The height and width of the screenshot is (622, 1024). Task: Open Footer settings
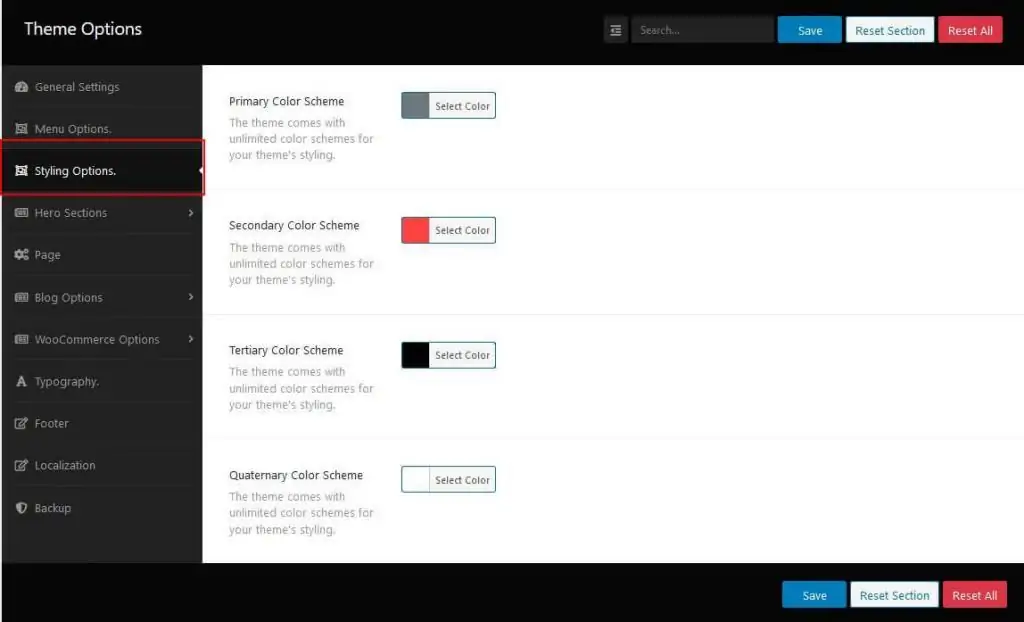click(x=102, y=423)
